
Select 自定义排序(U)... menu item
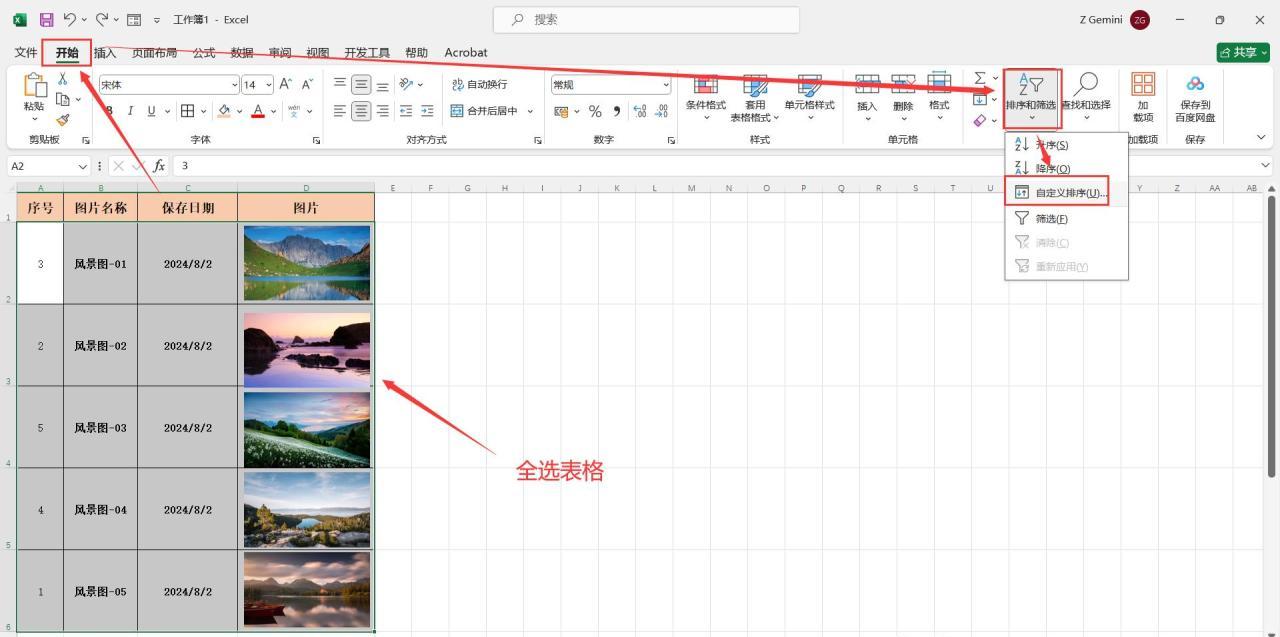[x=1066, y=193]
